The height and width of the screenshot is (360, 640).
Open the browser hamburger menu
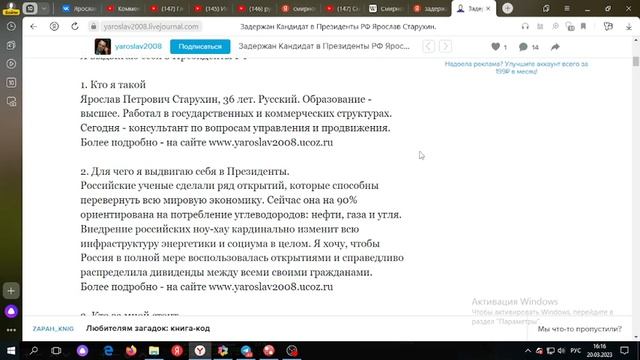click(567, 8)
